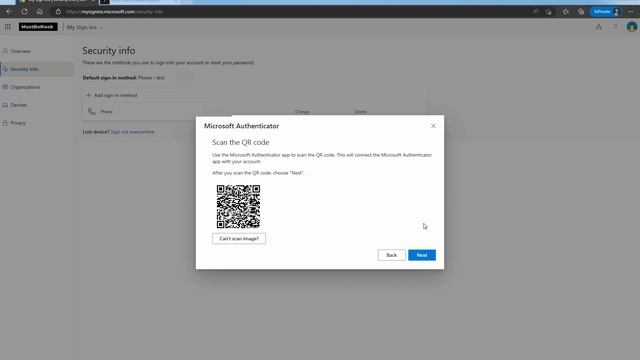The width and height of the screenshot is (640, 360).
Task: Open the read aloud icon in address bar
Action: click(536, 12)
